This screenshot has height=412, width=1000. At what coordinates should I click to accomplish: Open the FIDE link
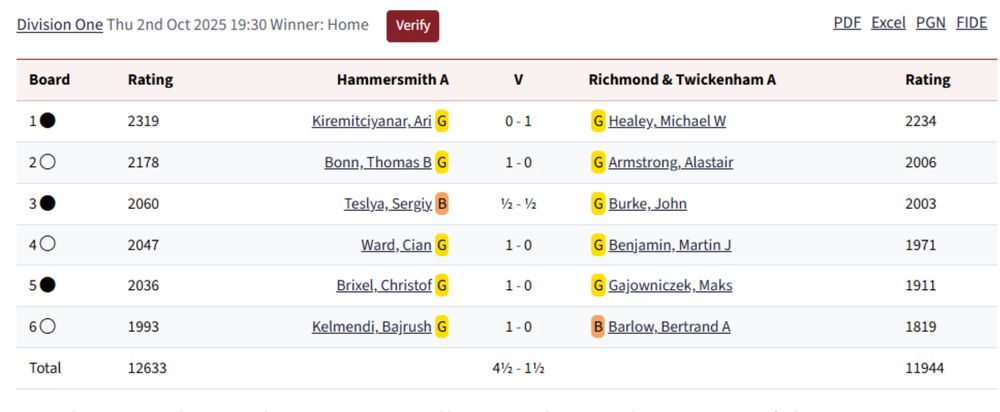[x=971, y=23]
